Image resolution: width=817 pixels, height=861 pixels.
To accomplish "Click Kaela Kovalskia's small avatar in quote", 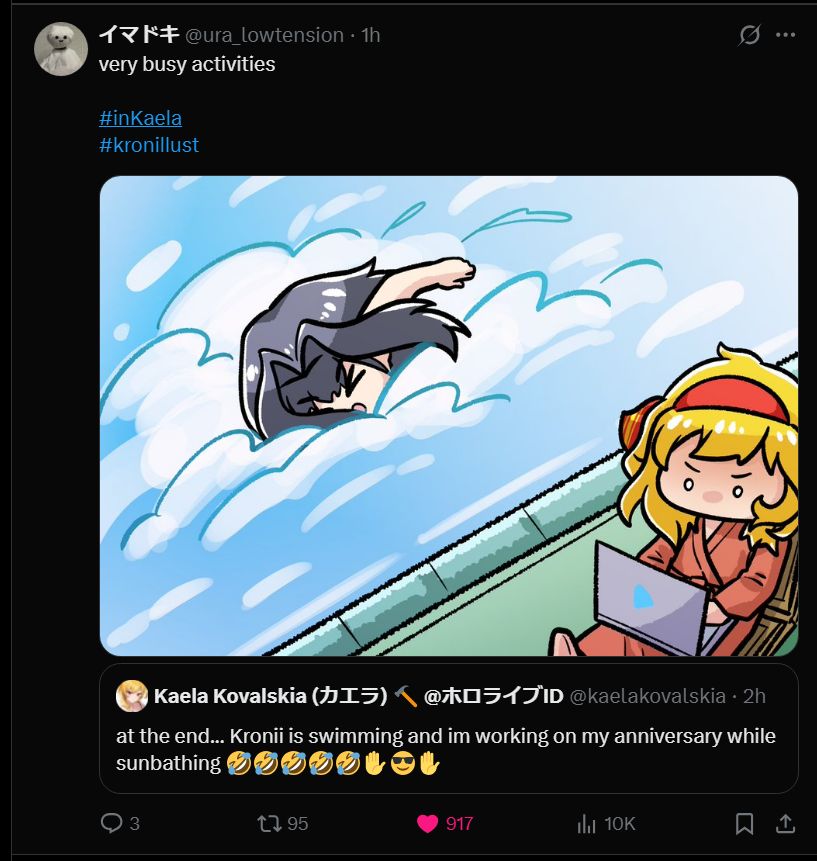I will [132, 695].
